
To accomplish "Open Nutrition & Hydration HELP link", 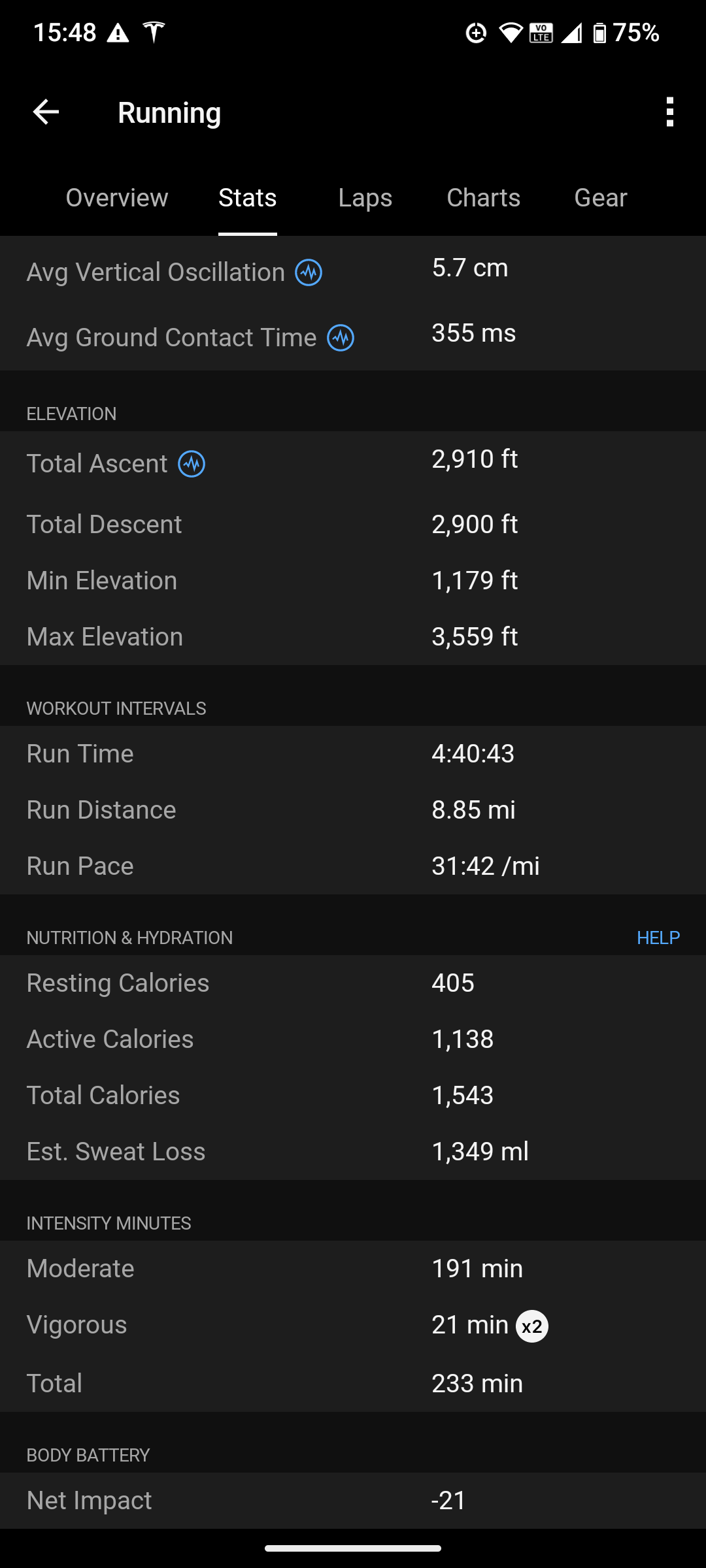I will click(658, 938).
